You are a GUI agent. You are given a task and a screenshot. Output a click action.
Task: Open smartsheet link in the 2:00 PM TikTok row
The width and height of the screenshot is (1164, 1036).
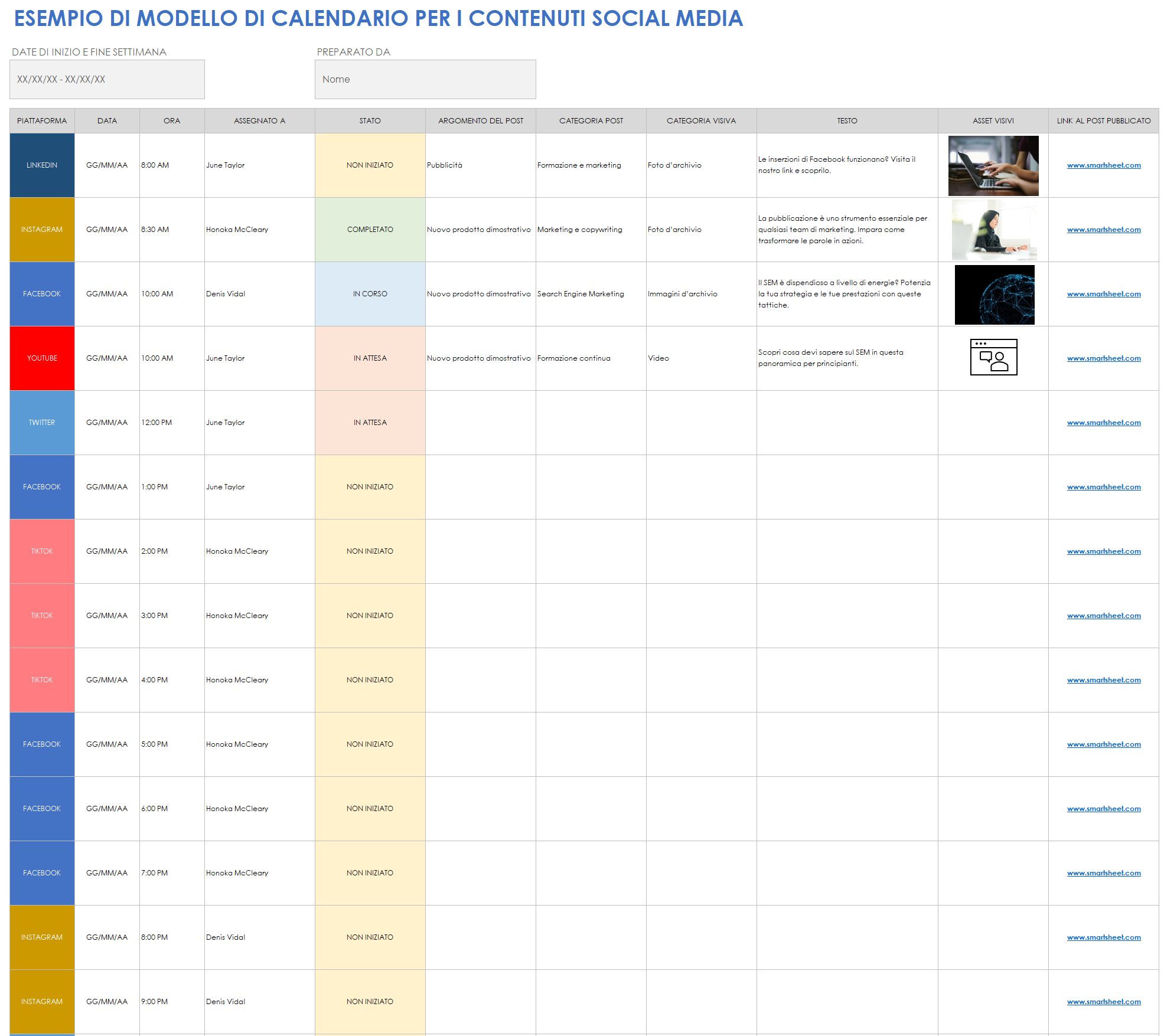coord(1104,551)
